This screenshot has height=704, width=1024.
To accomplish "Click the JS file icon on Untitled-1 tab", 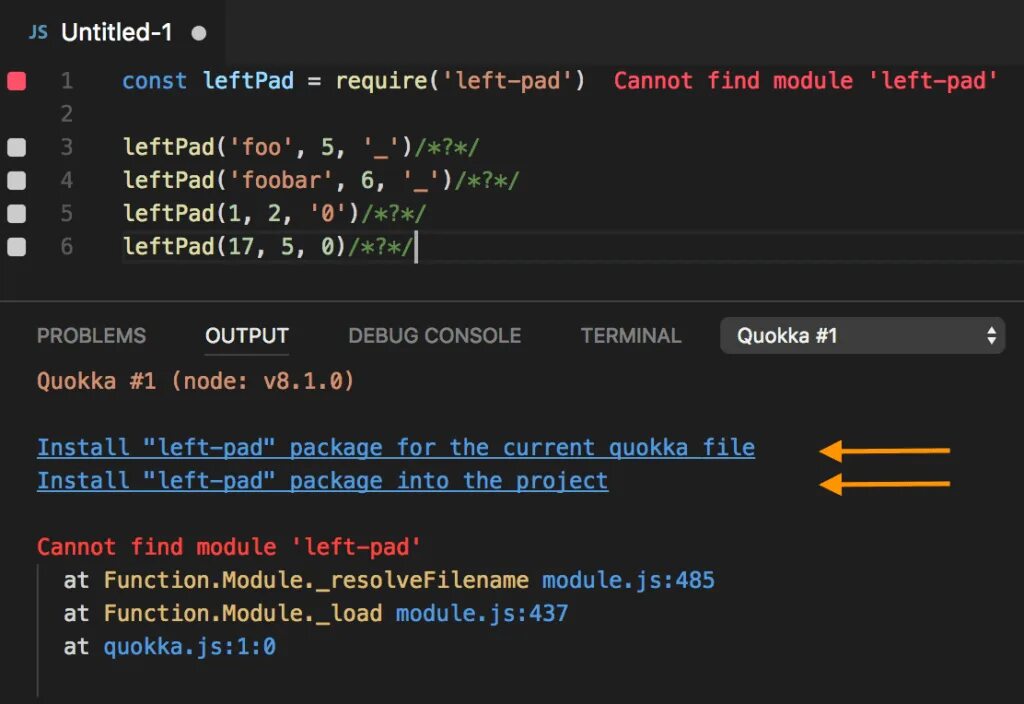I will [x=38, y=32].
